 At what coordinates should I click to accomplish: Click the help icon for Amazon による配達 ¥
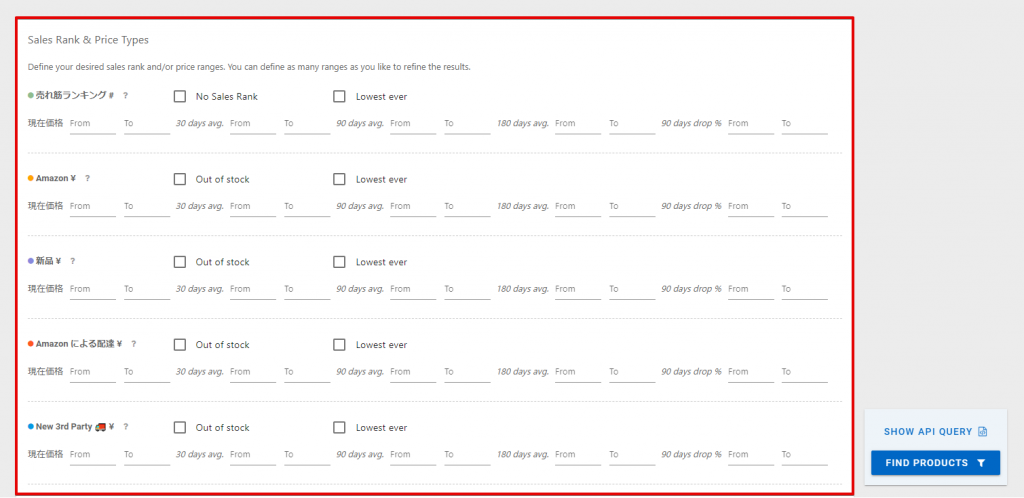click(134, 344)
